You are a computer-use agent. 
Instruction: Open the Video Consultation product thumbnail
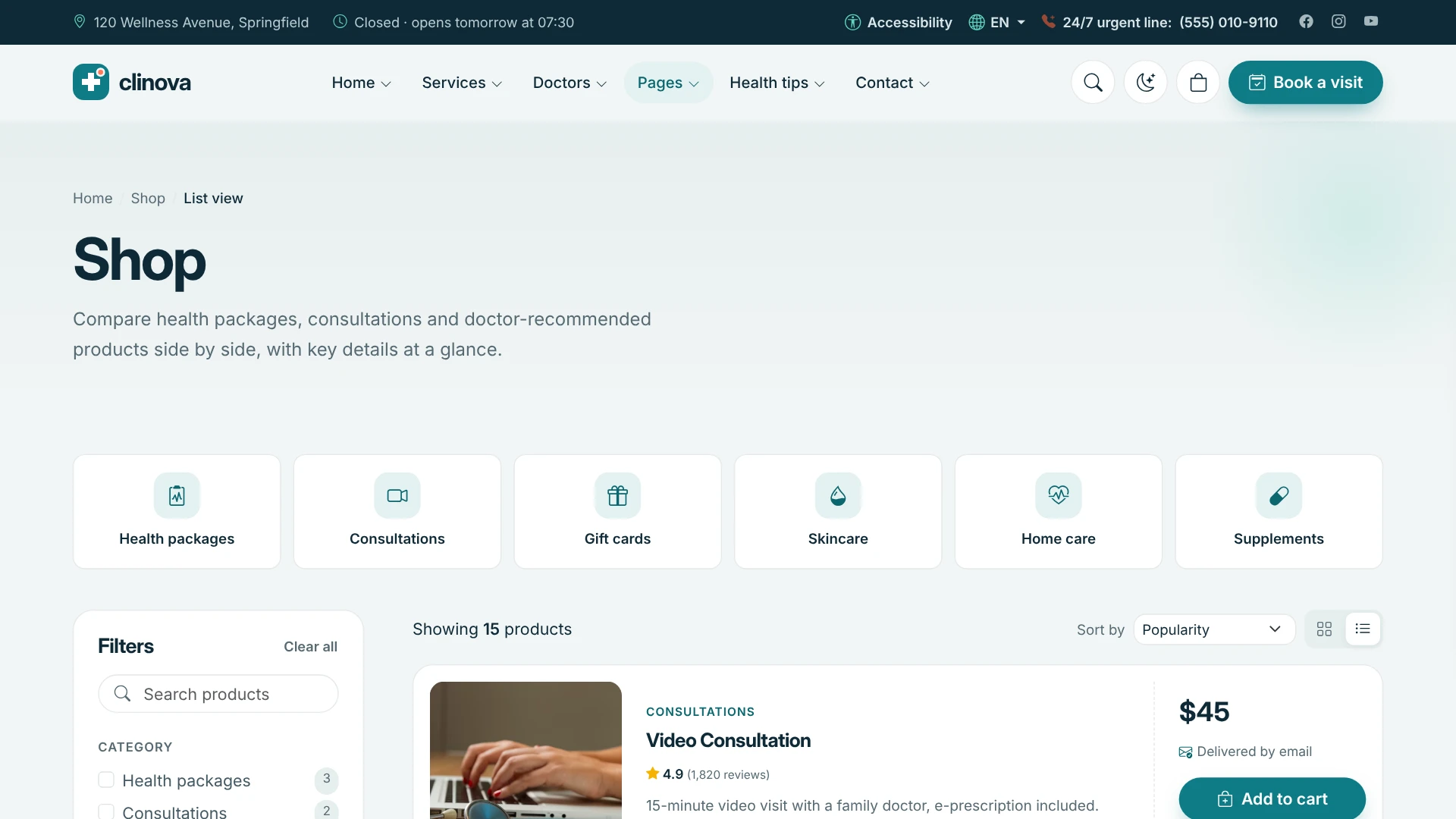click(526, 750)
